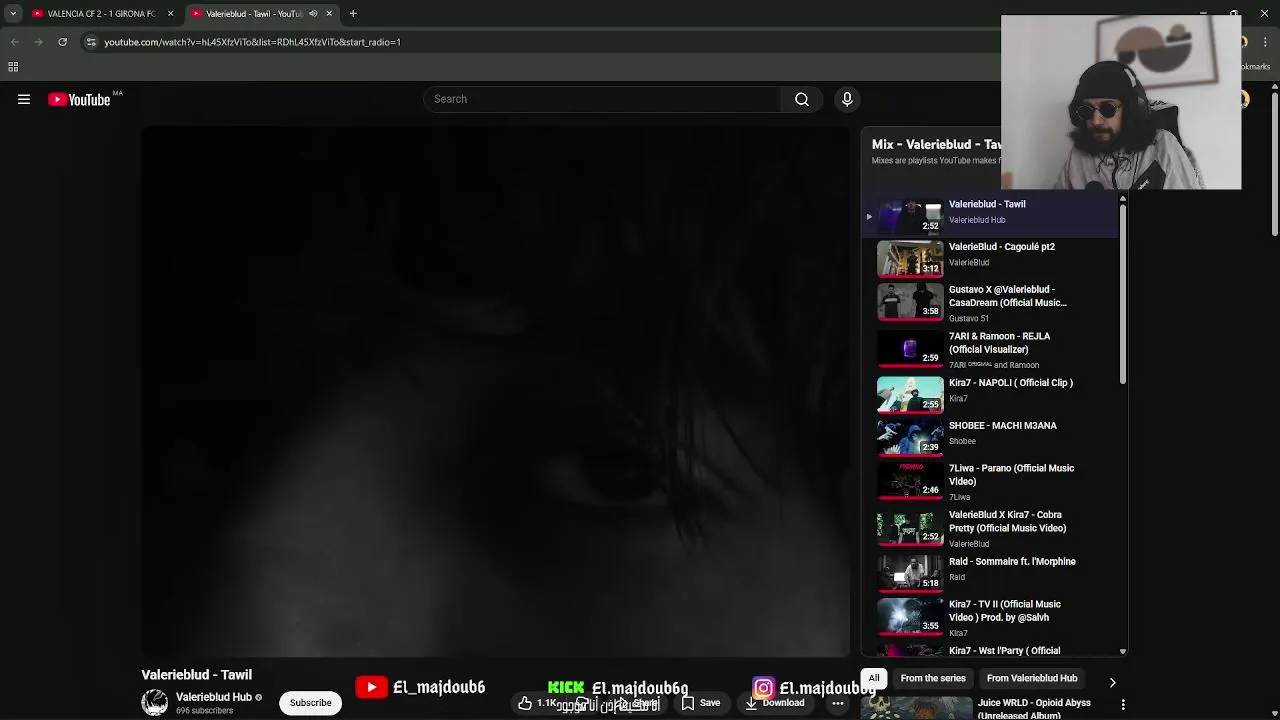Open Valerieblud Hub channel avatar

click(155, 703)
